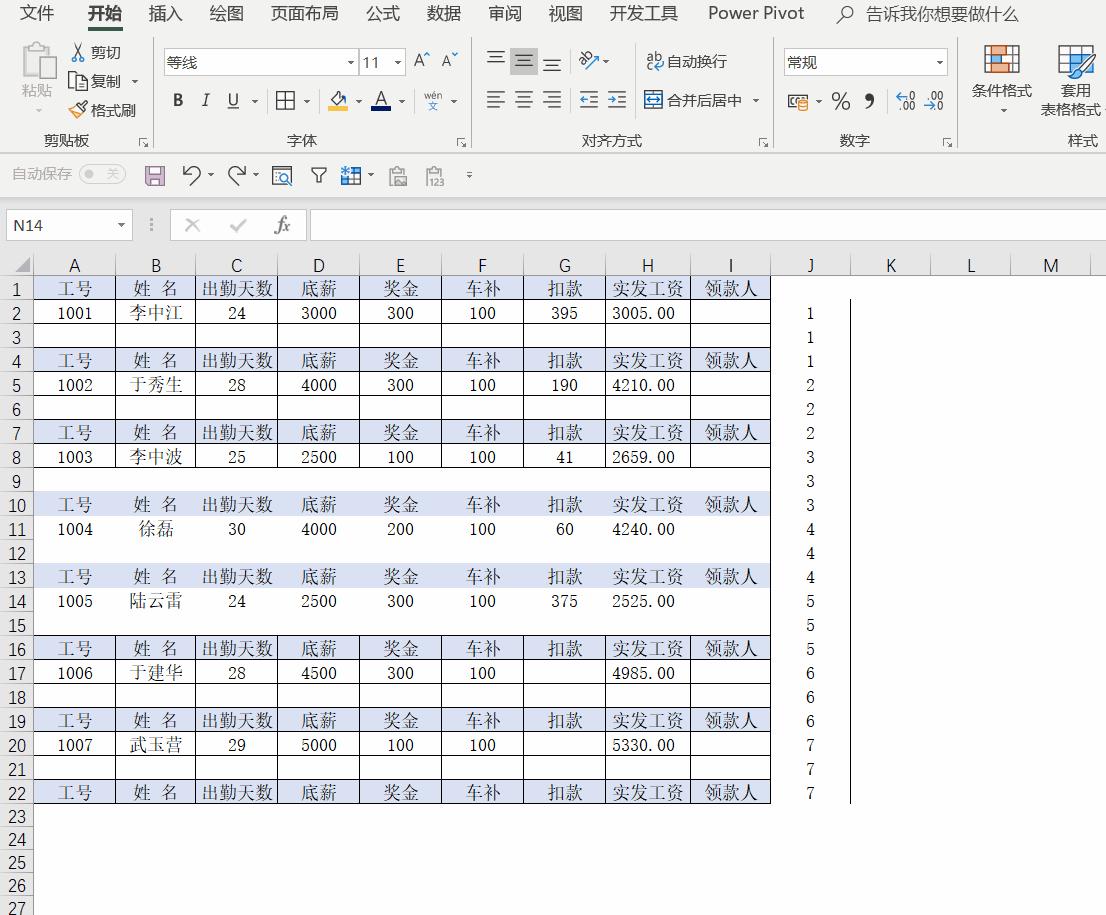Open Conditional Formatting (条件格式)
1106x915 pixels.
click(1001, 77)
